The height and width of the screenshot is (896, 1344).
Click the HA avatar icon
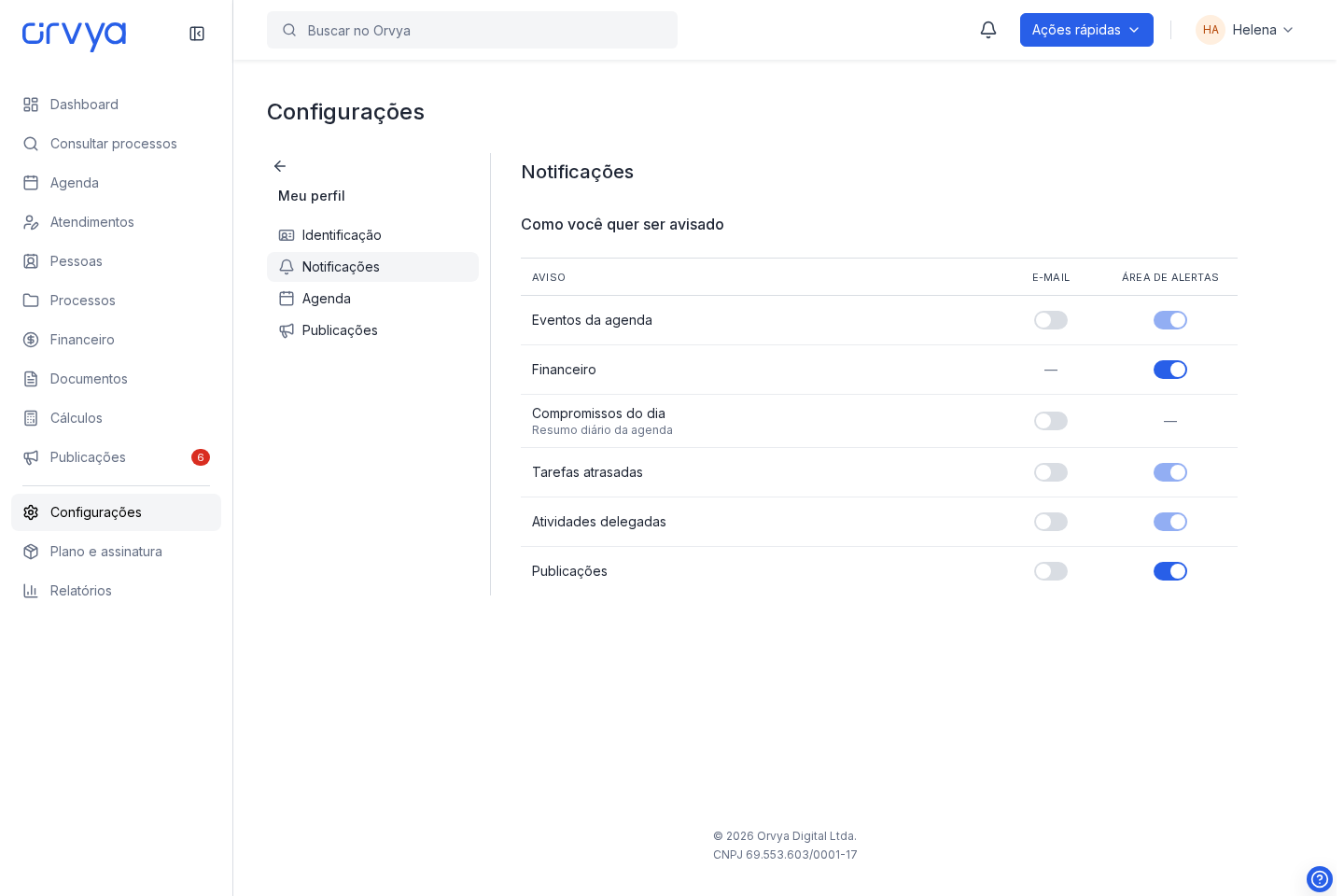[x=1211, y=30]
